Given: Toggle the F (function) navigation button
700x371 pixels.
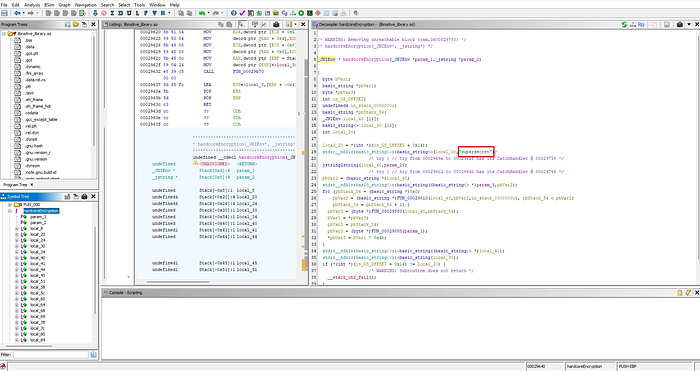Looking at the screenshot, I should point(146,13).
